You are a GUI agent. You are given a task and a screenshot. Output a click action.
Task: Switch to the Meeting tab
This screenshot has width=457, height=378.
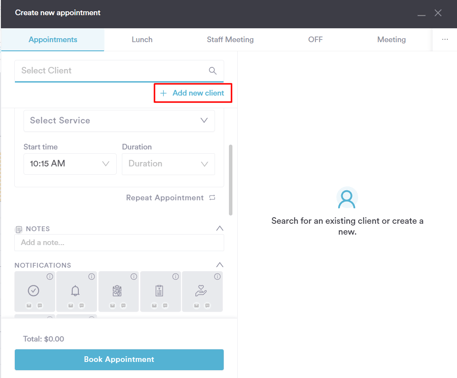391,40
